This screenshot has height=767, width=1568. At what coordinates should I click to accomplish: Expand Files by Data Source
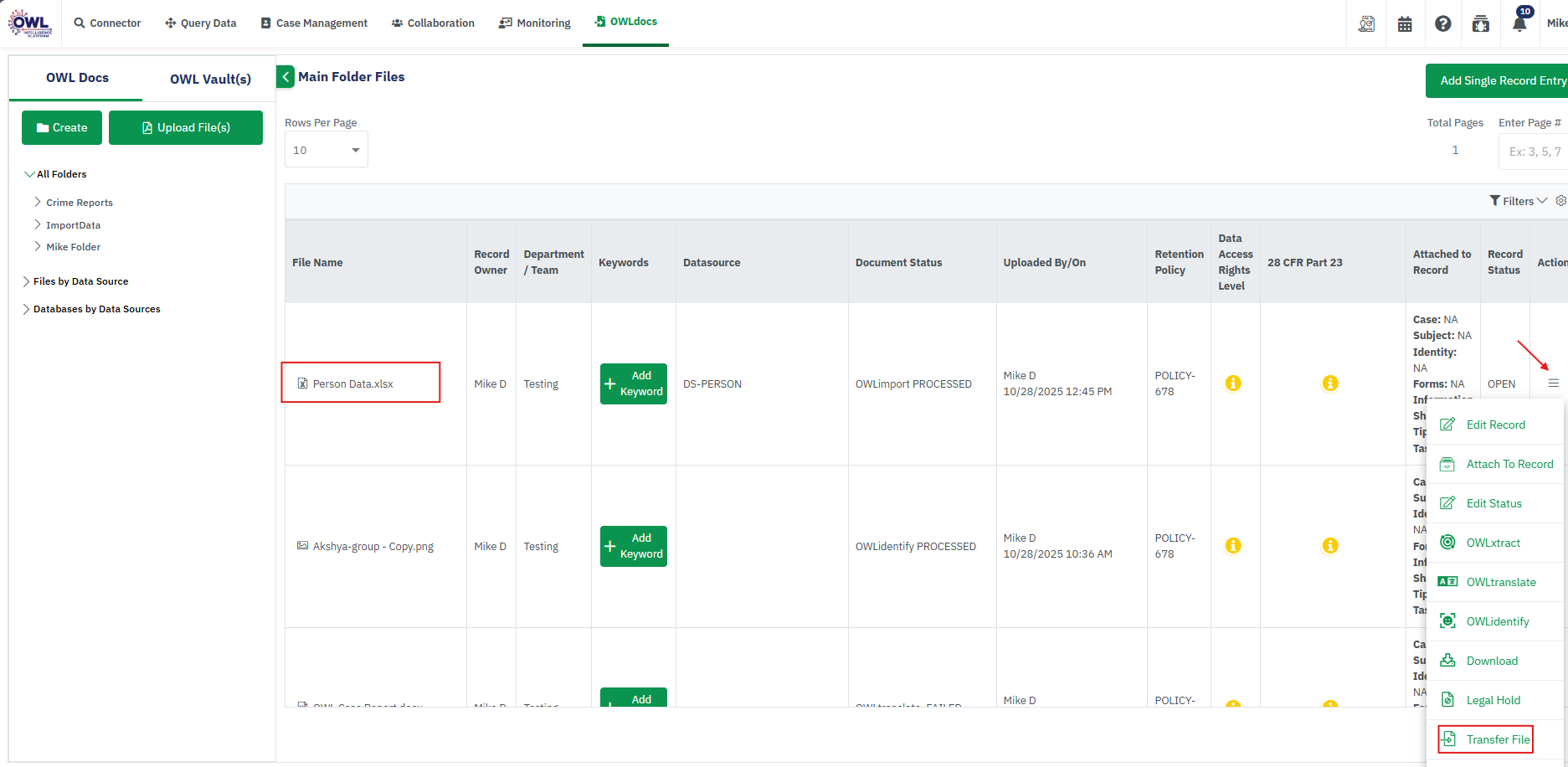[x=26, y=281]
